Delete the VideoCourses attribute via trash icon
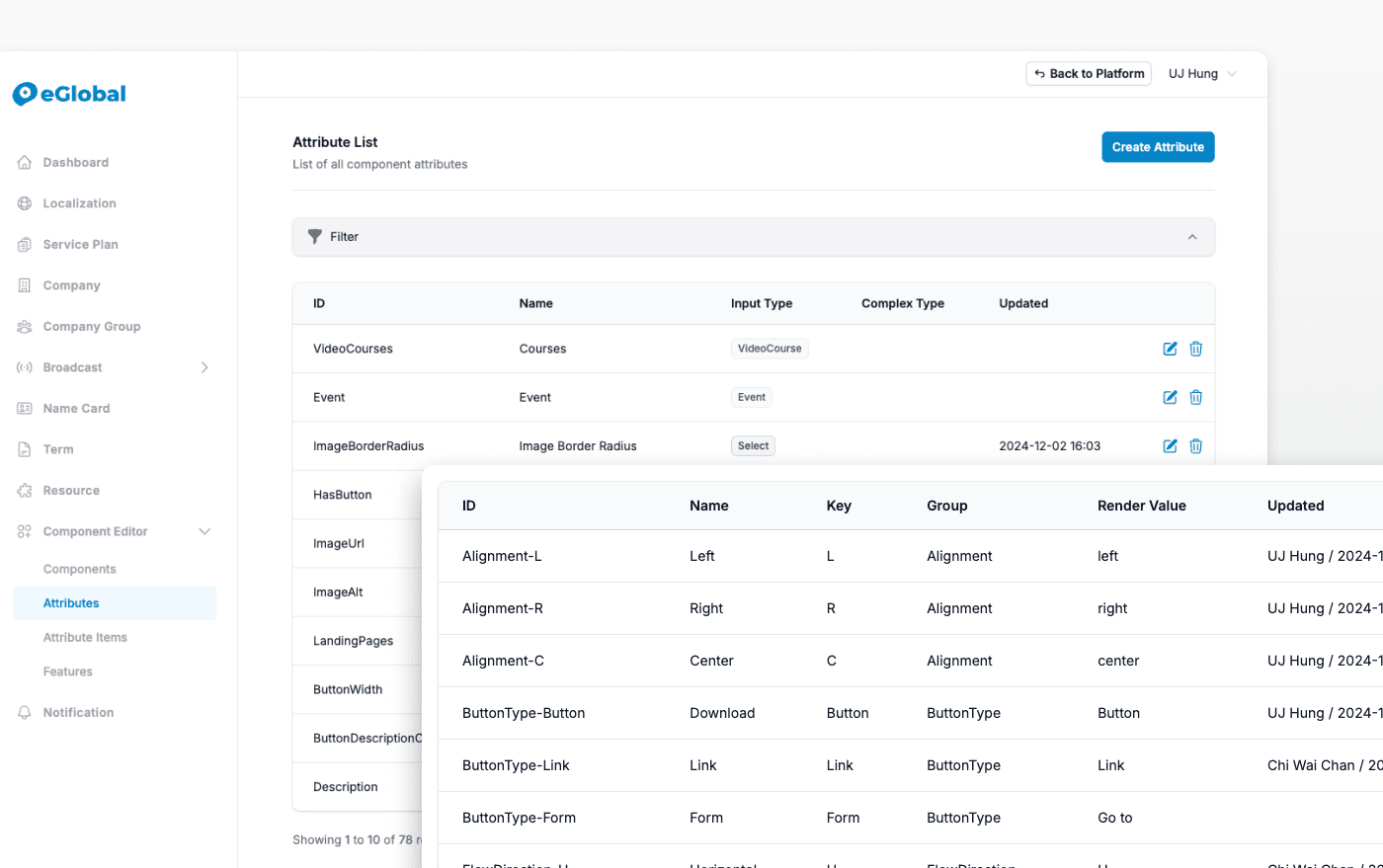 point(1195,349)
